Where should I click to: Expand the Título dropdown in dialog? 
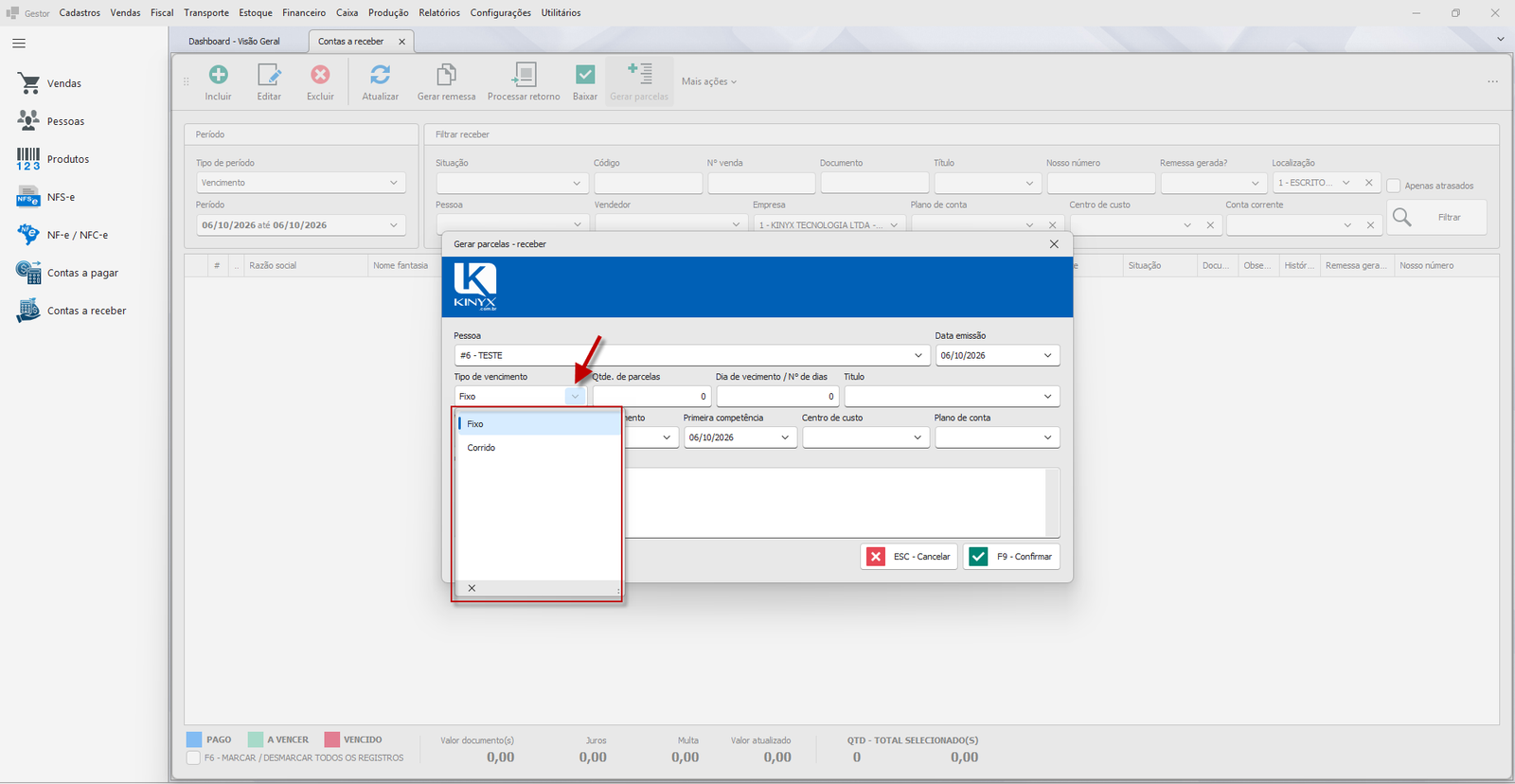coord(1047,397)
